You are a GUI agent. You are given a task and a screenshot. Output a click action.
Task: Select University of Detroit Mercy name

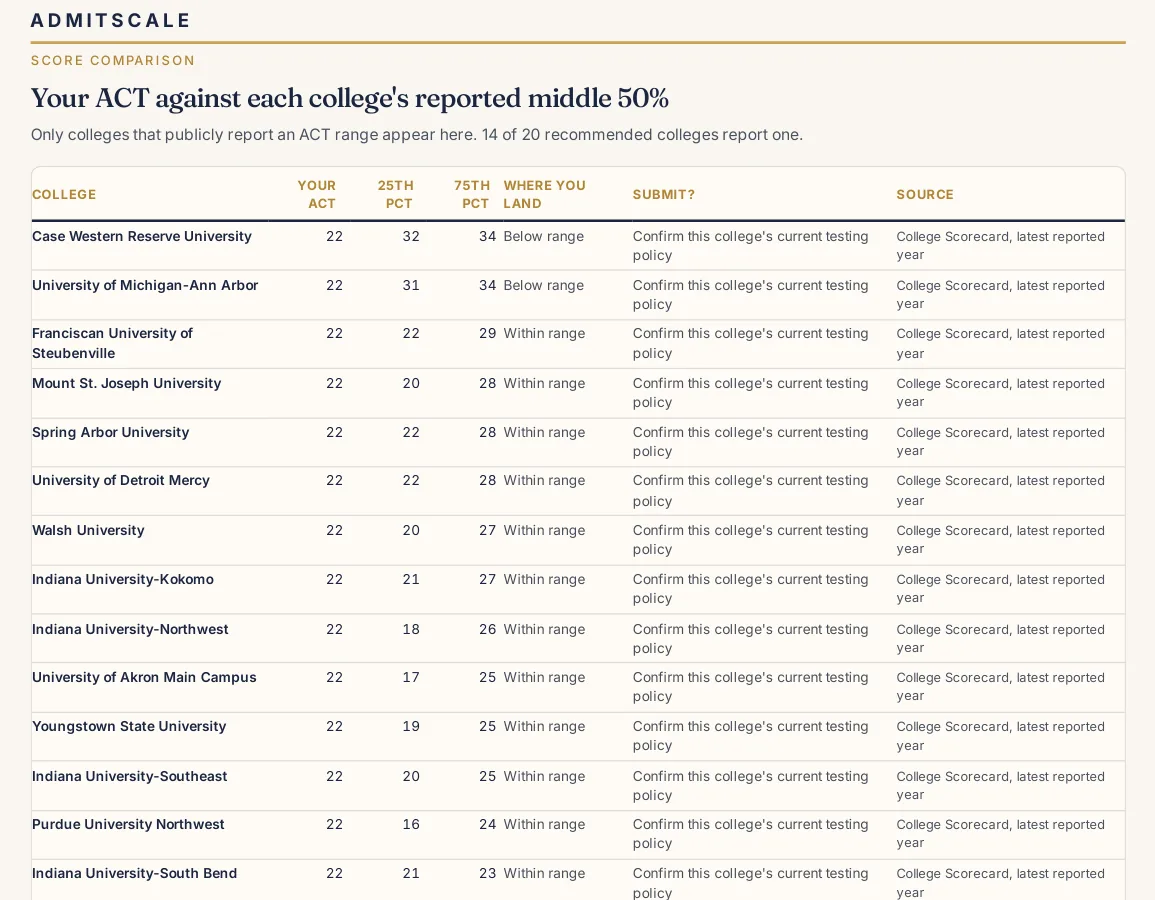point(121,480)
